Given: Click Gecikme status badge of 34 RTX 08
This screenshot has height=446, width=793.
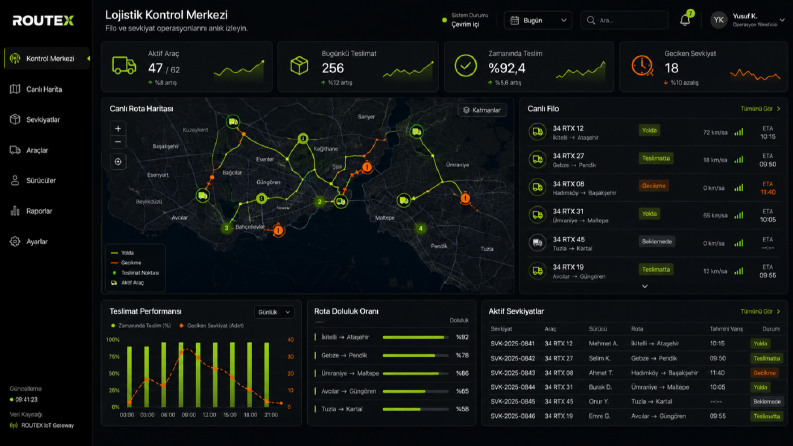Looking at the screenshot, I should click(x=653, y=186).
